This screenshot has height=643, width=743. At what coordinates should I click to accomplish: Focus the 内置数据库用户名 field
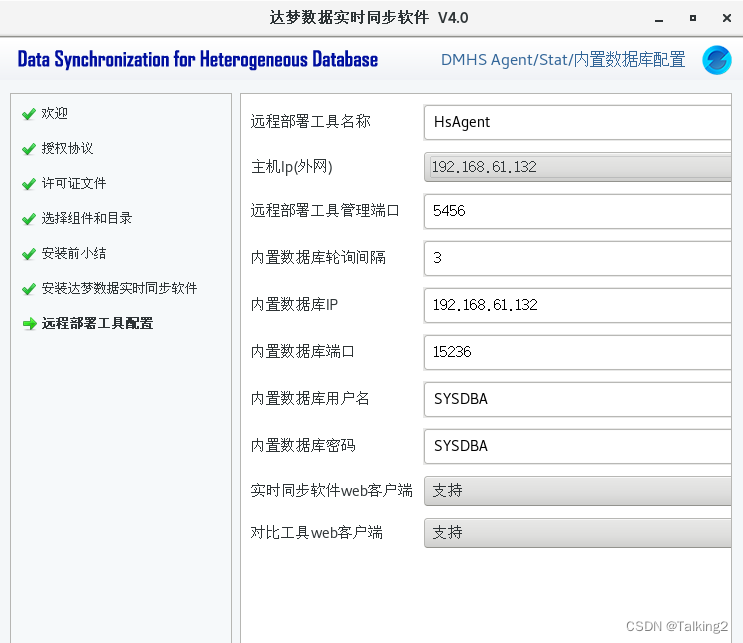[x=578, y=399]
